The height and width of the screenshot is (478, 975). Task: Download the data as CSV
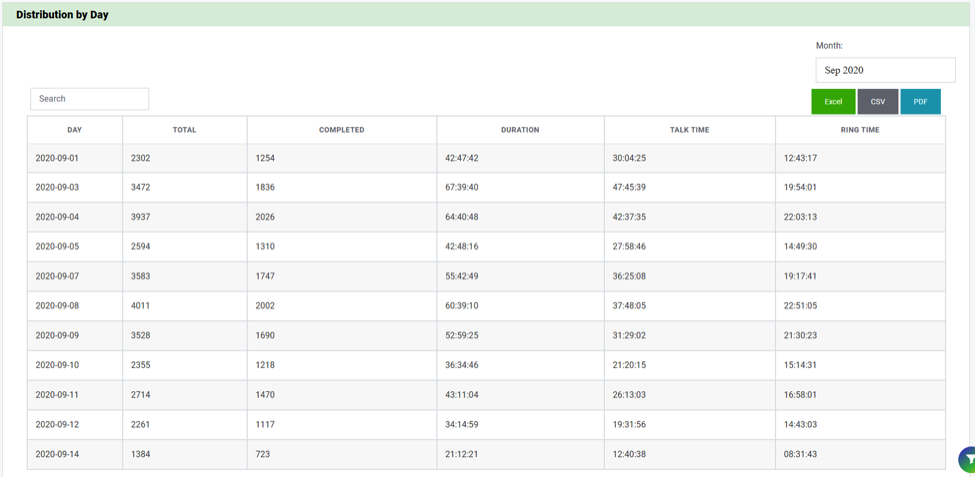coord(877,101)
